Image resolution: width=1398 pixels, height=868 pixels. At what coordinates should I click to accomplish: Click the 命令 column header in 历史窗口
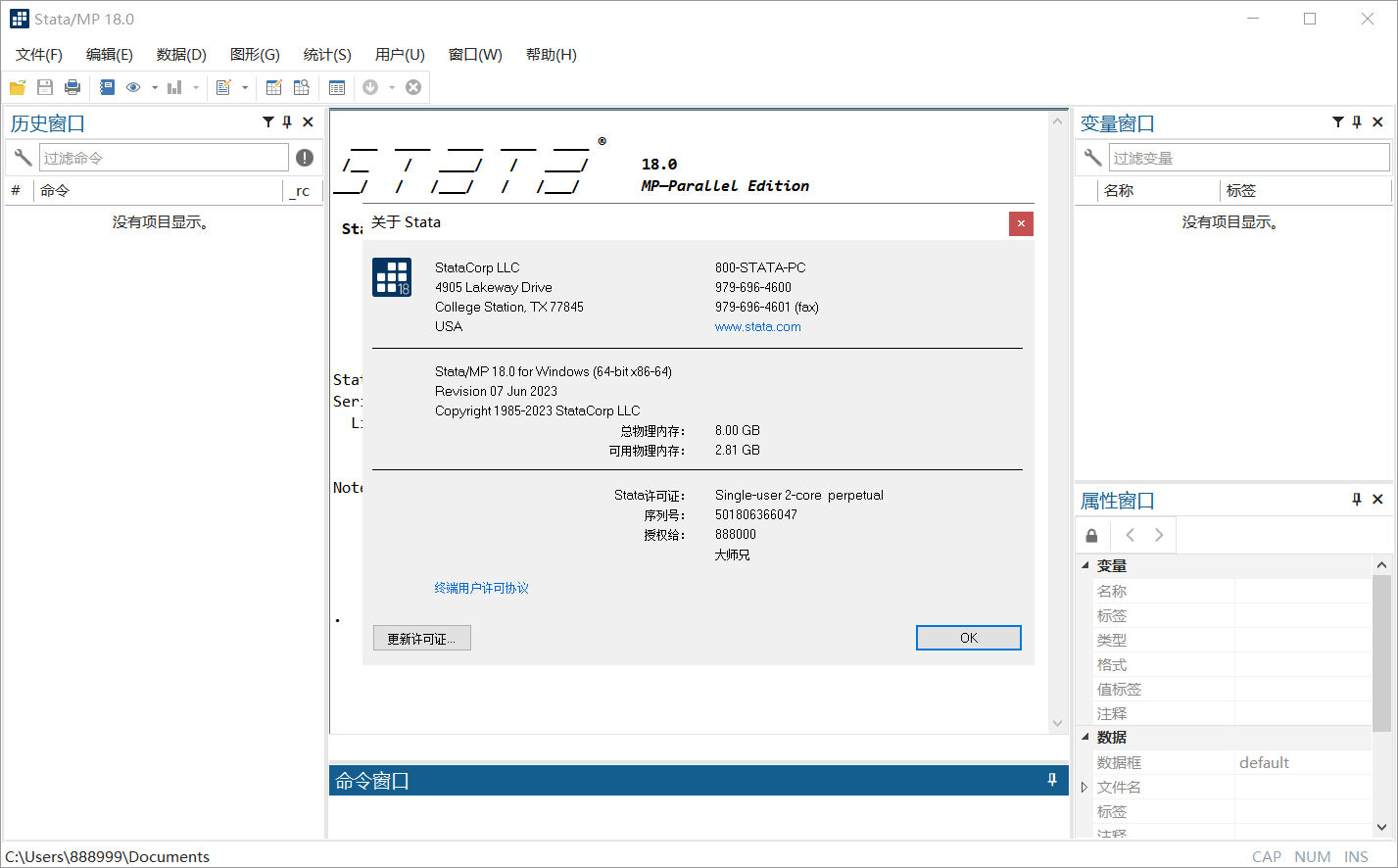159,191
